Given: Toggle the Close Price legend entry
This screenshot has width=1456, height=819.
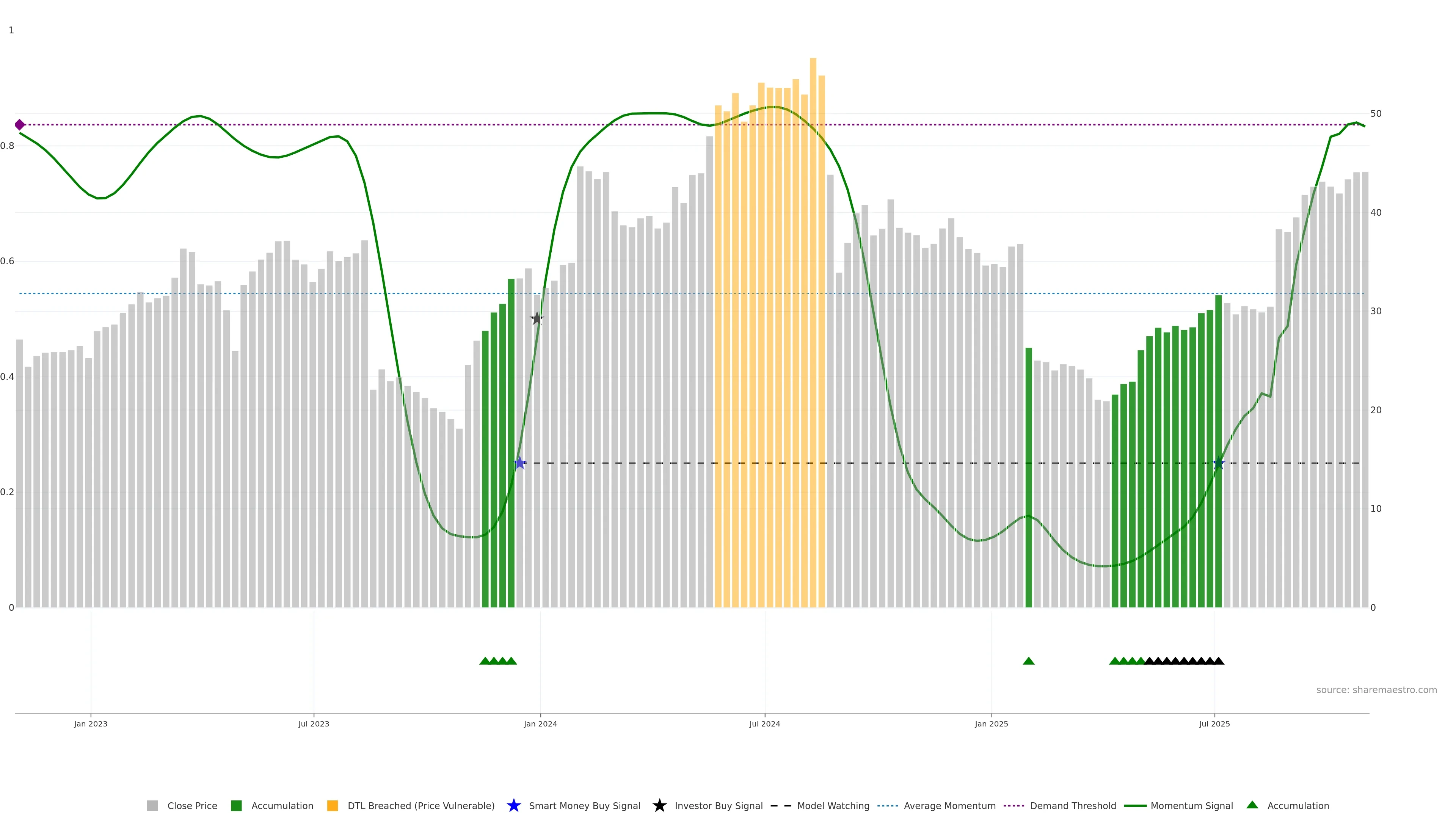Looking at the screenshot, I should 191,806.
